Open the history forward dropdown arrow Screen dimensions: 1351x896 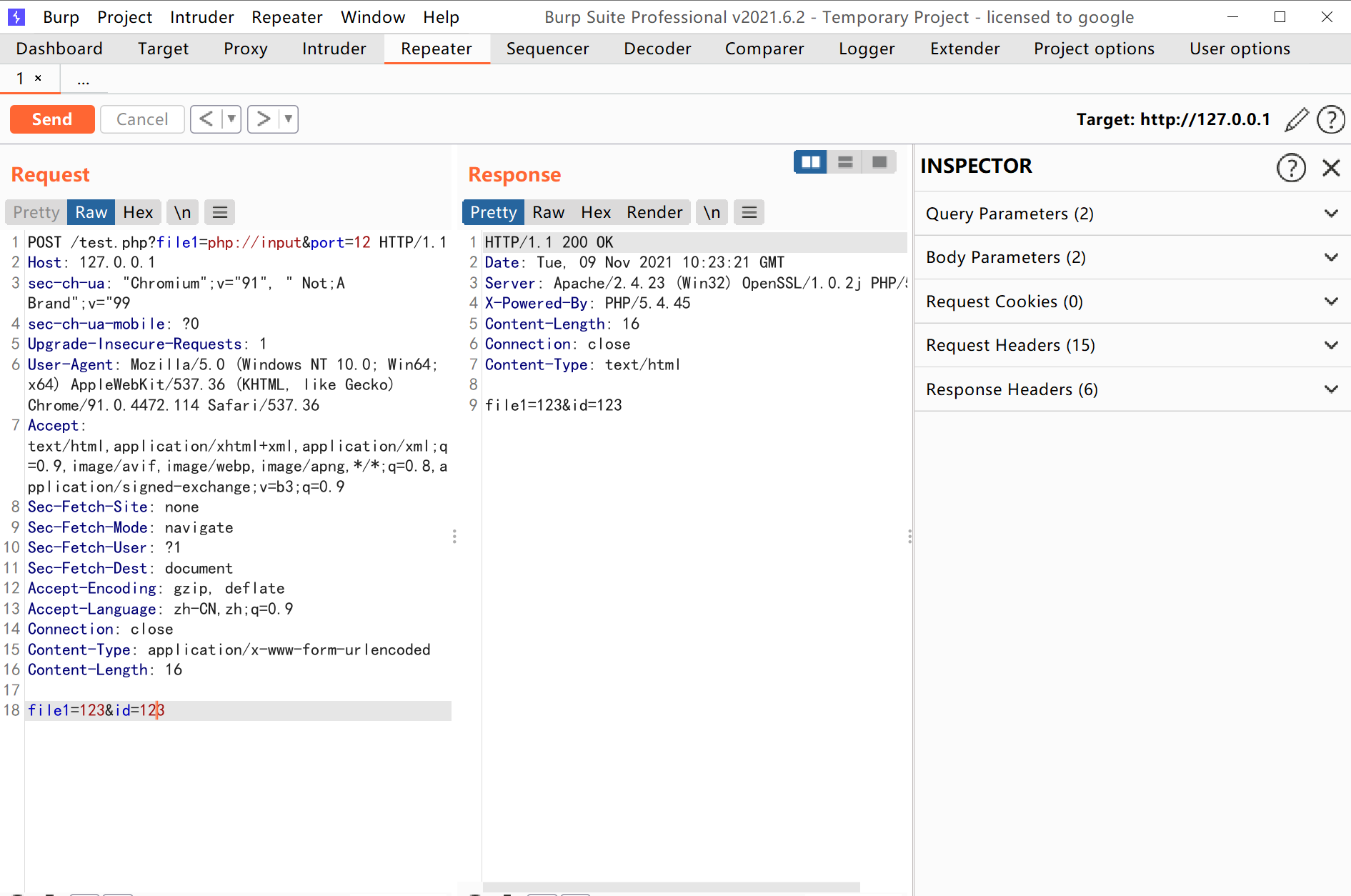289,119
